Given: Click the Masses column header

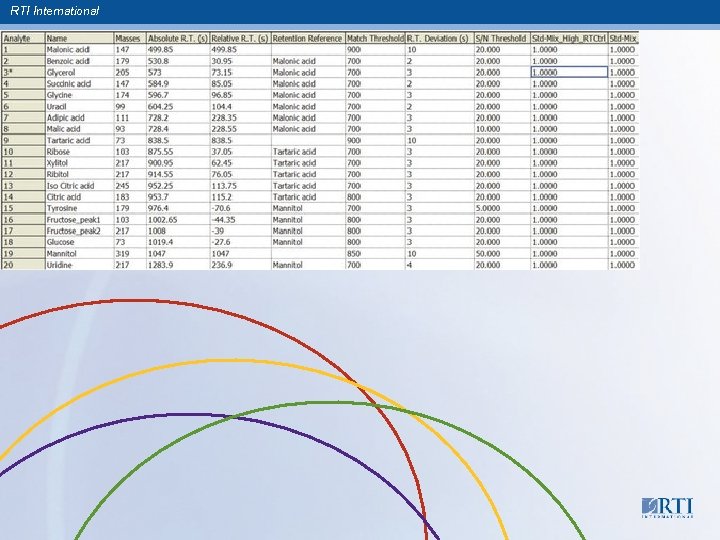Looking at the screenshot, I should point(130,39).
